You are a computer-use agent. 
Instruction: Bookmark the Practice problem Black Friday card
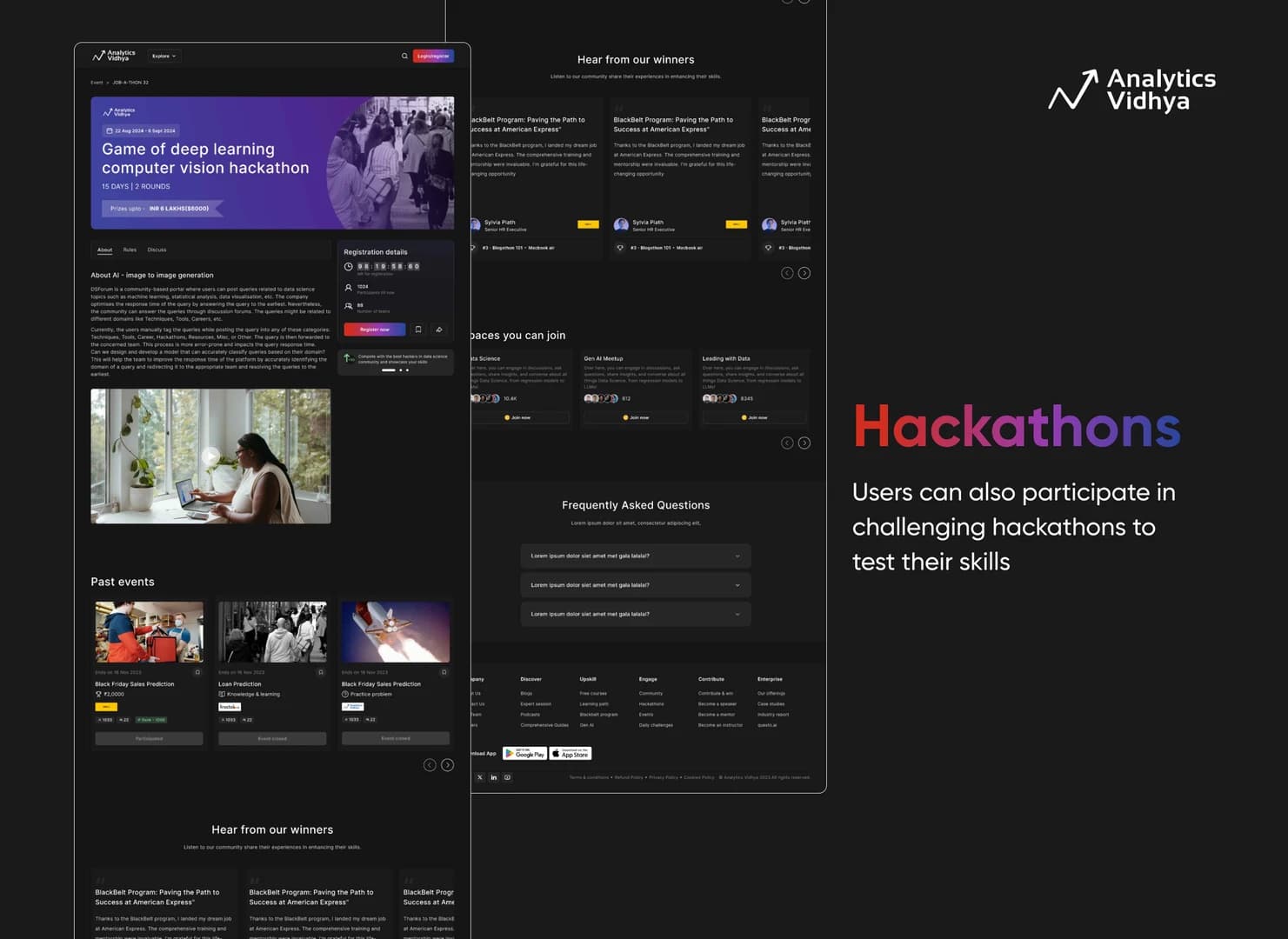point(444,672)
